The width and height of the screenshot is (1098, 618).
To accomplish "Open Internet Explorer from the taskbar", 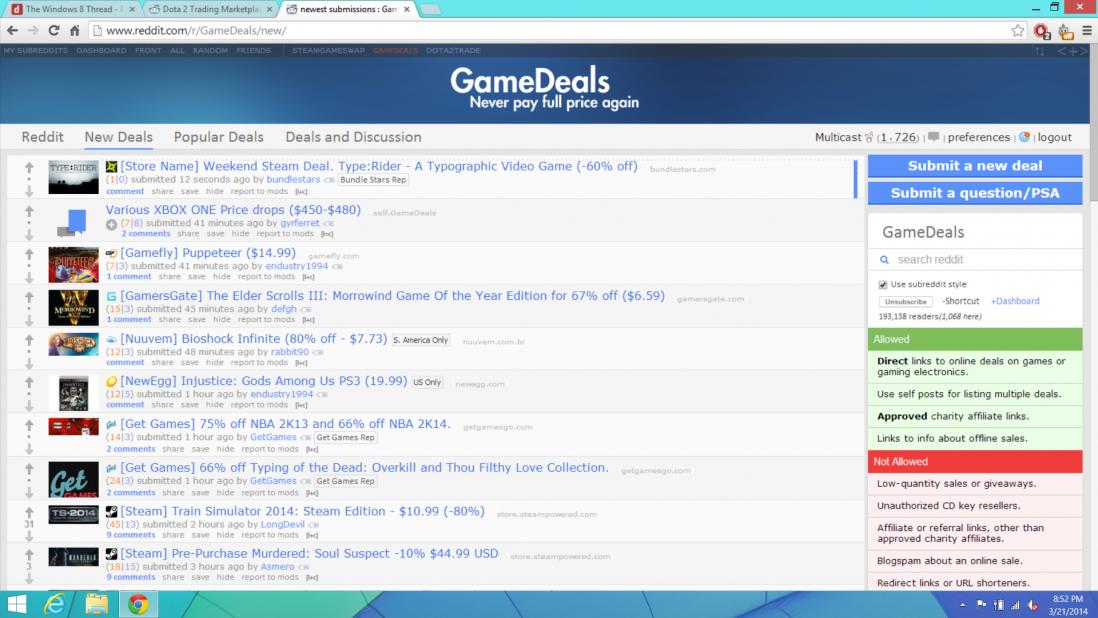I will click(57, 603).
